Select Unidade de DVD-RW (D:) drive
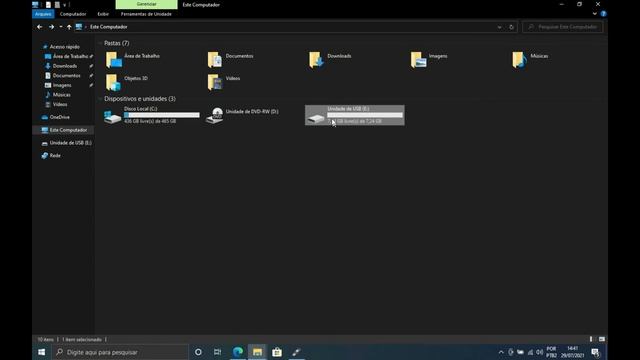640x360 pixels. coord(242,115)
